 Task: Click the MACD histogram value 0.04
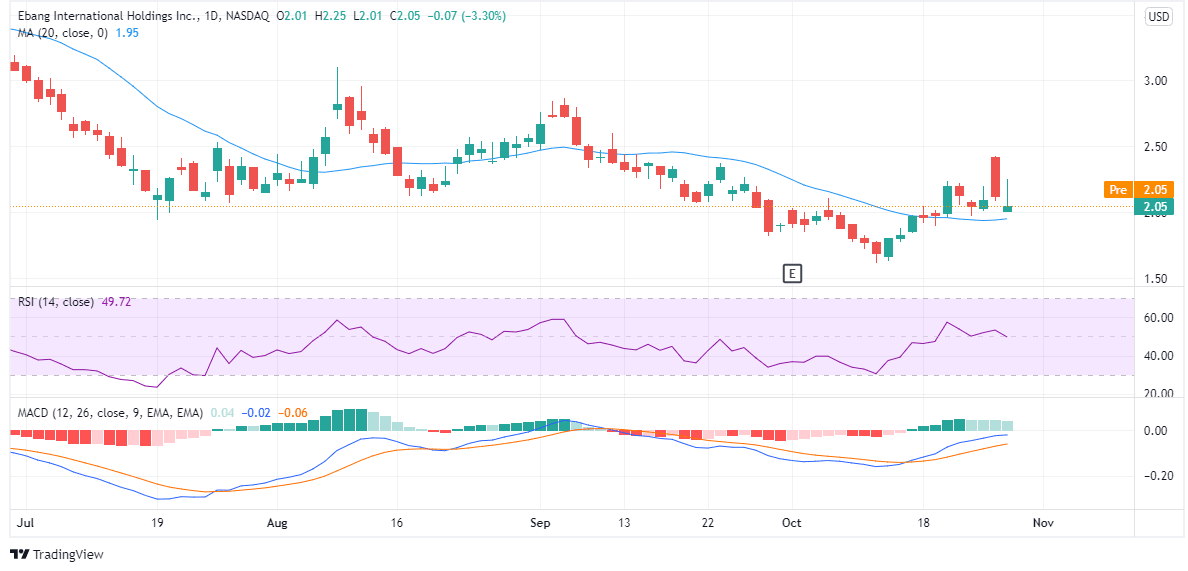point(222,413)
